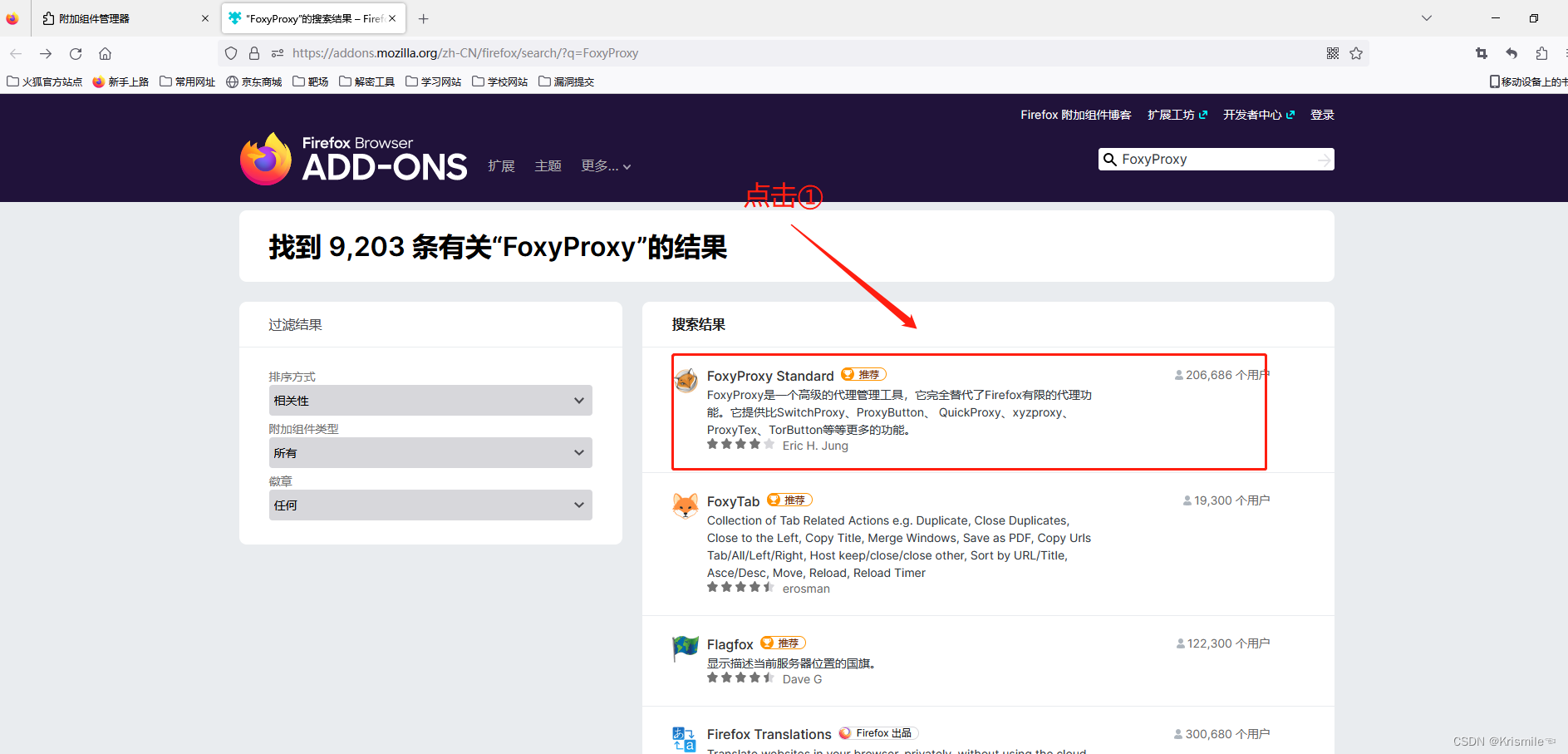Image resolution: width=1568 pixels, height=754 pixels.
Task: Open the 新手上路 bookmark
Action: 120,81
